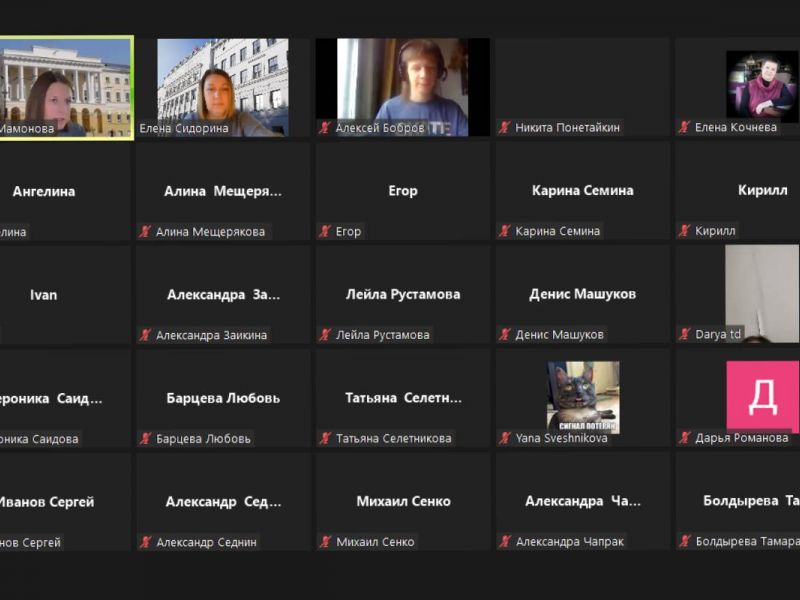
Task: Click muted mic icon beside Yana Sveshnikova
Action: click(505, 438)
